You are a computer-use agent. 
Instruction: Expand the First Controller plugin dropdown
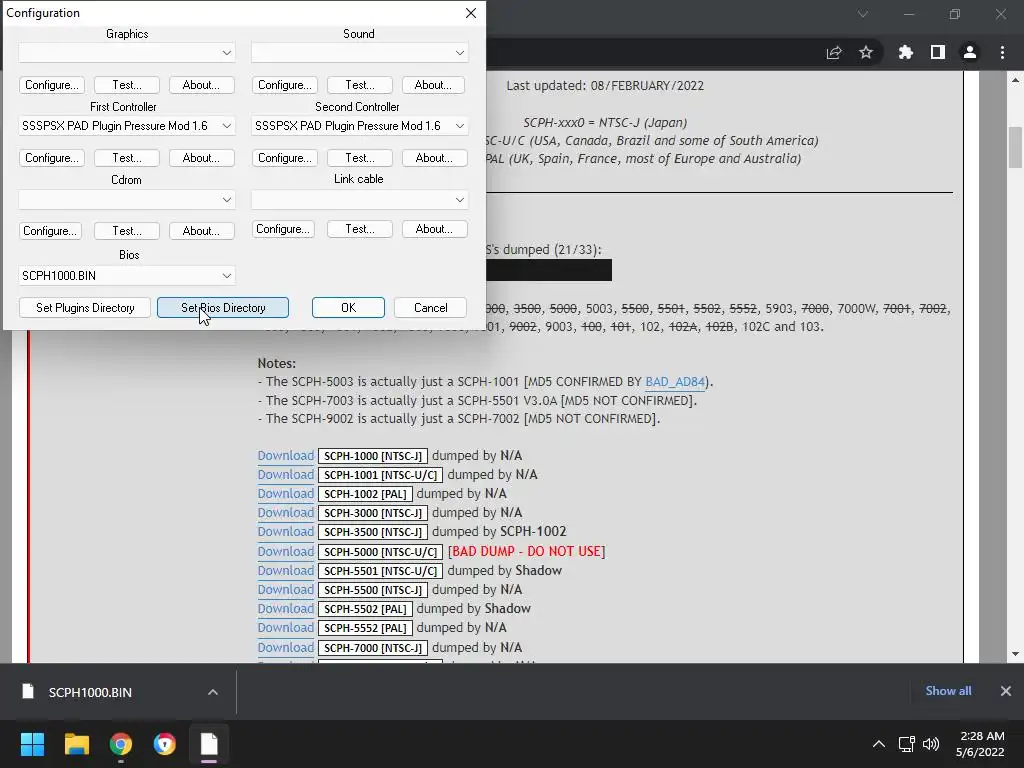[x=127, y=125]
